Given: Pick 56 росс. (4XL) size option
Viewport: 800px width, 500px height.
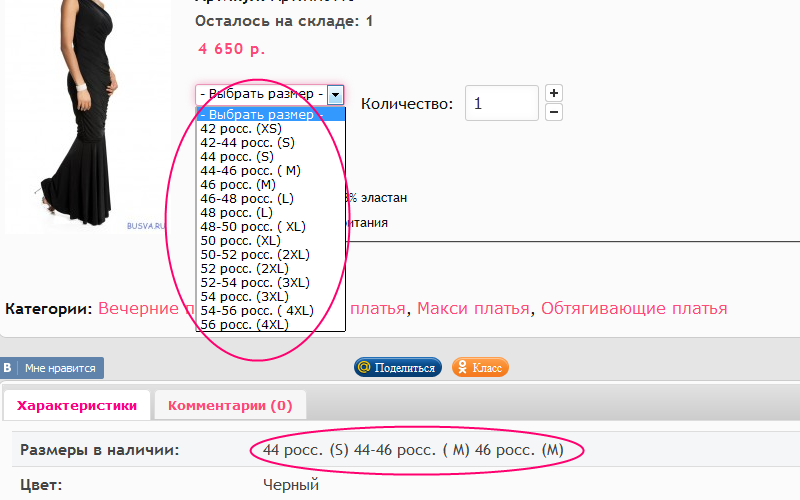Looking at the screenshot, I should [244, 325].
